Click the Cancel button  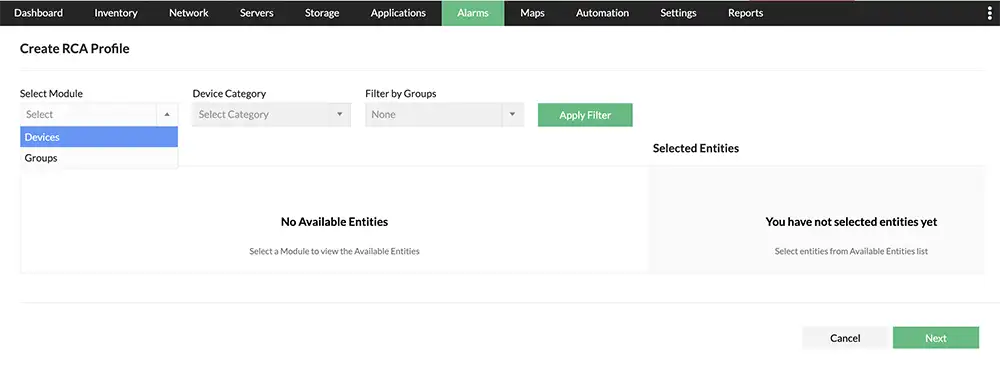(x=845, y=338)
